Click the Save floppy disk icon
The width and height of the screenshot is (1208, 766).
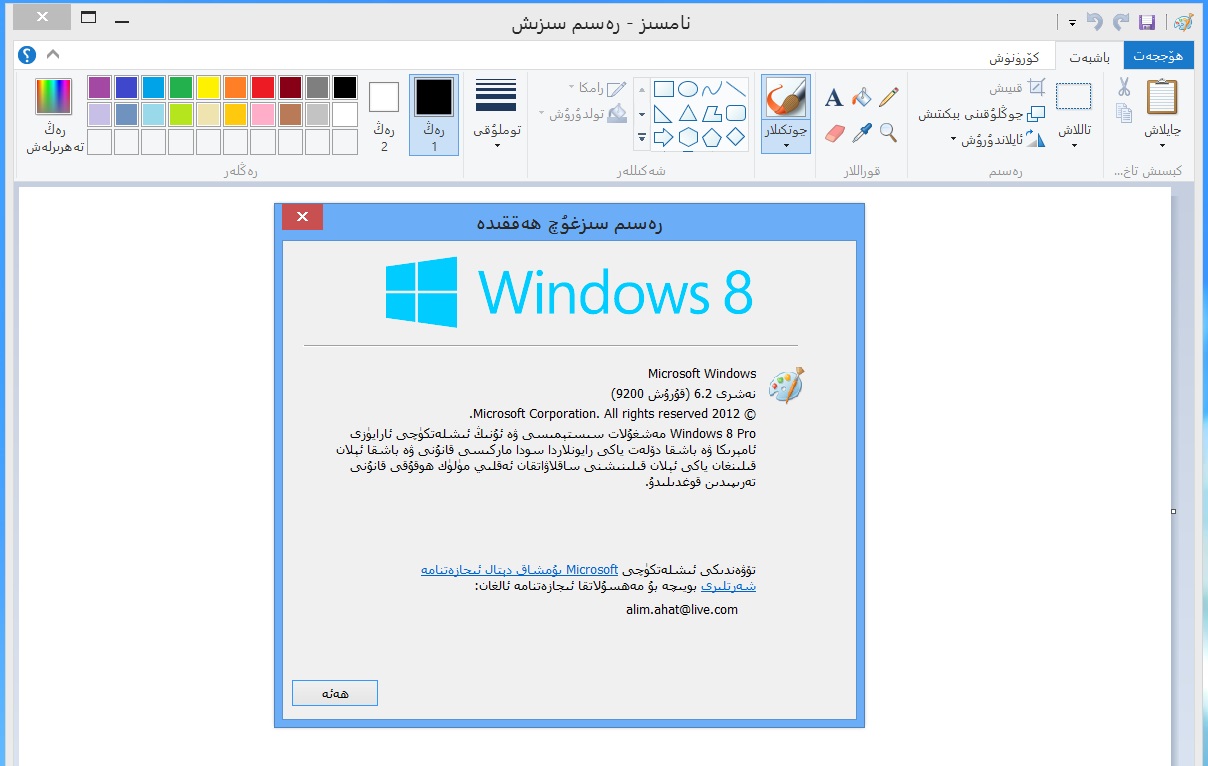click(x=1147, y=21)
